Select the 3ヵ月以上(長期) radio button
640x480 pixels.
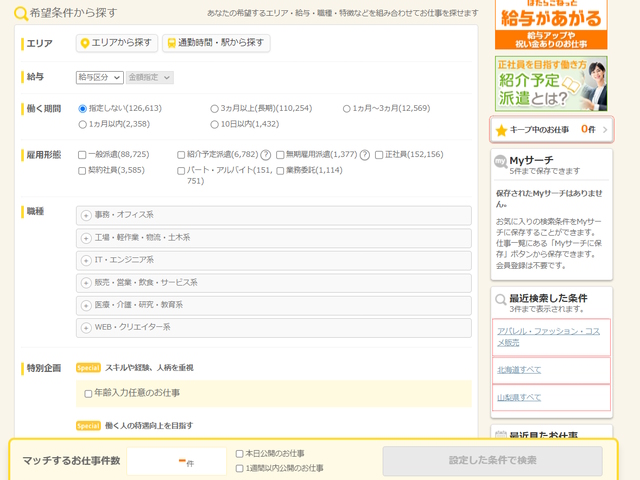215,108
